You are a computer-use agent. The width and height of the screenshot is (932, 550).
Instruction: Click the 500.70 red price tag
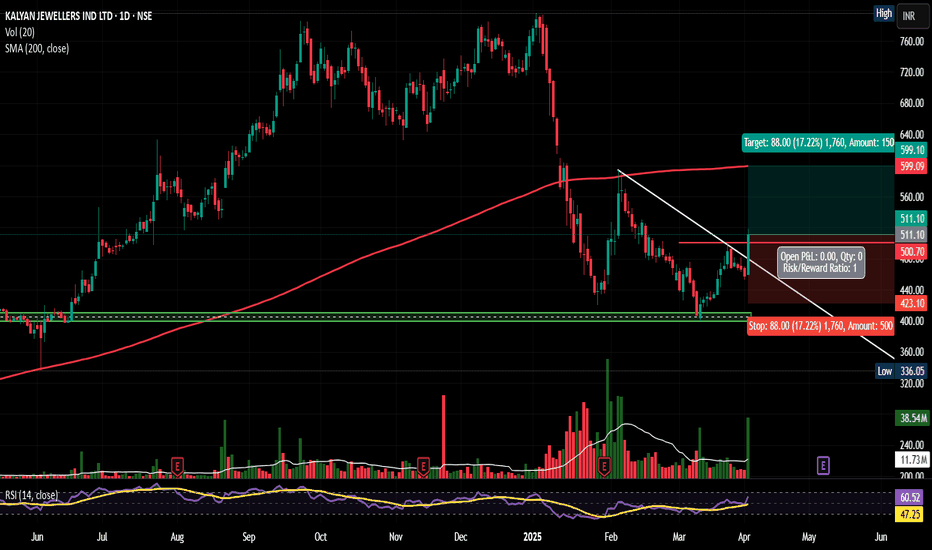pyautogui.click(x=912, y=252)
